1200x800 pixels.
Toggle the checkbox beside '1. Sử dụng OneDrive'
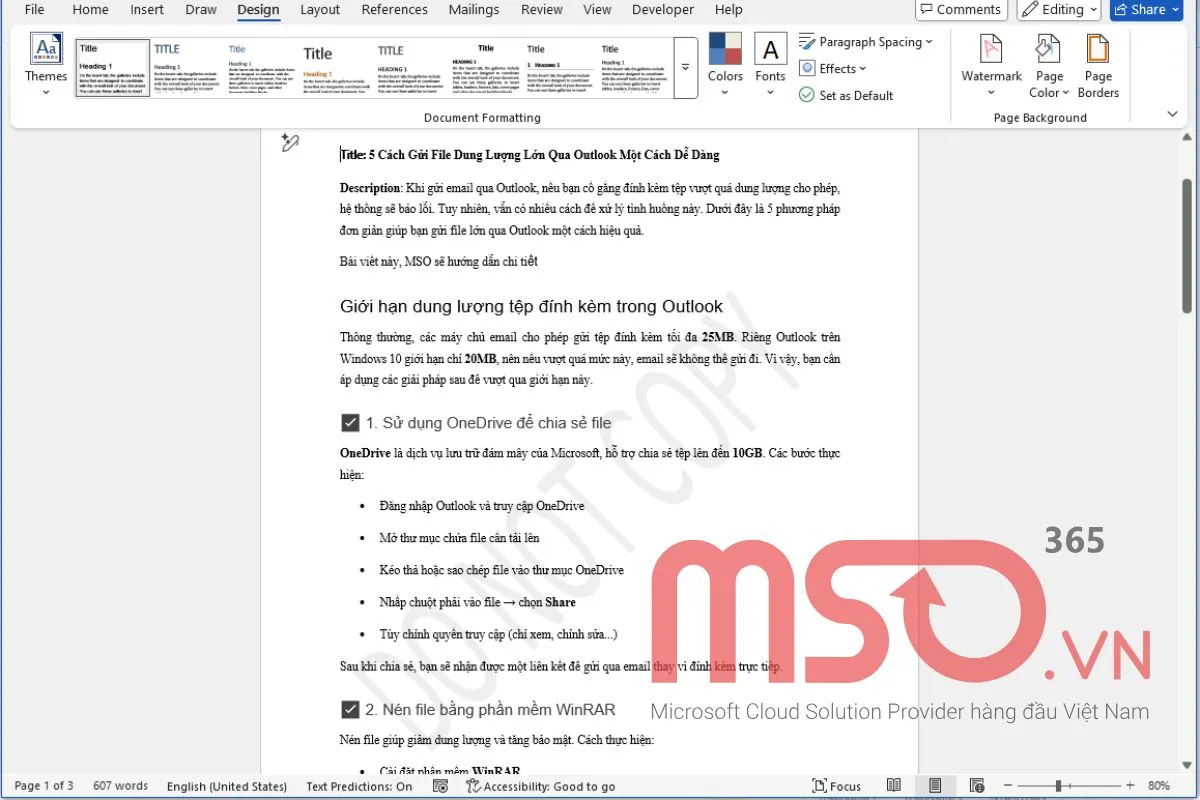point(349,422)
